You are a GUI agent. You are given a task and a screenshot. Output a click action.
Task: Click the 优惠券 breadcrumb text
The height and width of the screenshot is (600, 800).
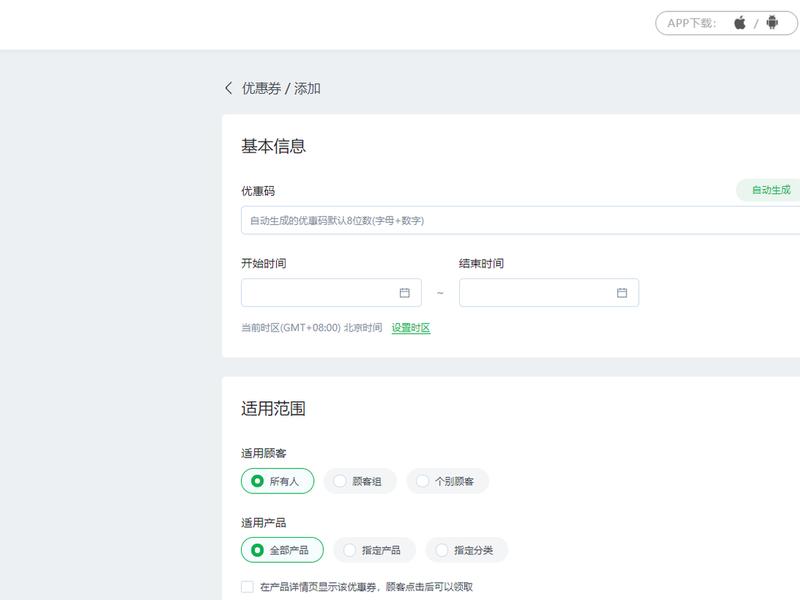coord(261,88)
